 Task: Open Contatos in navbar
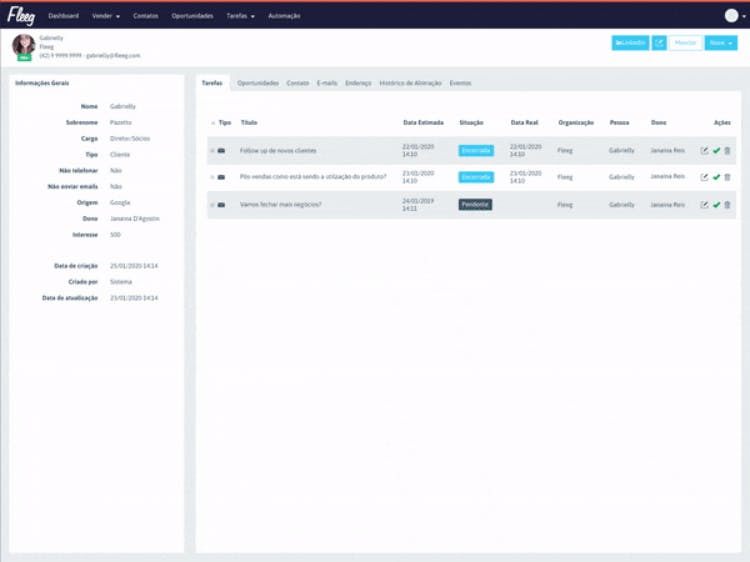click(145, 16)
